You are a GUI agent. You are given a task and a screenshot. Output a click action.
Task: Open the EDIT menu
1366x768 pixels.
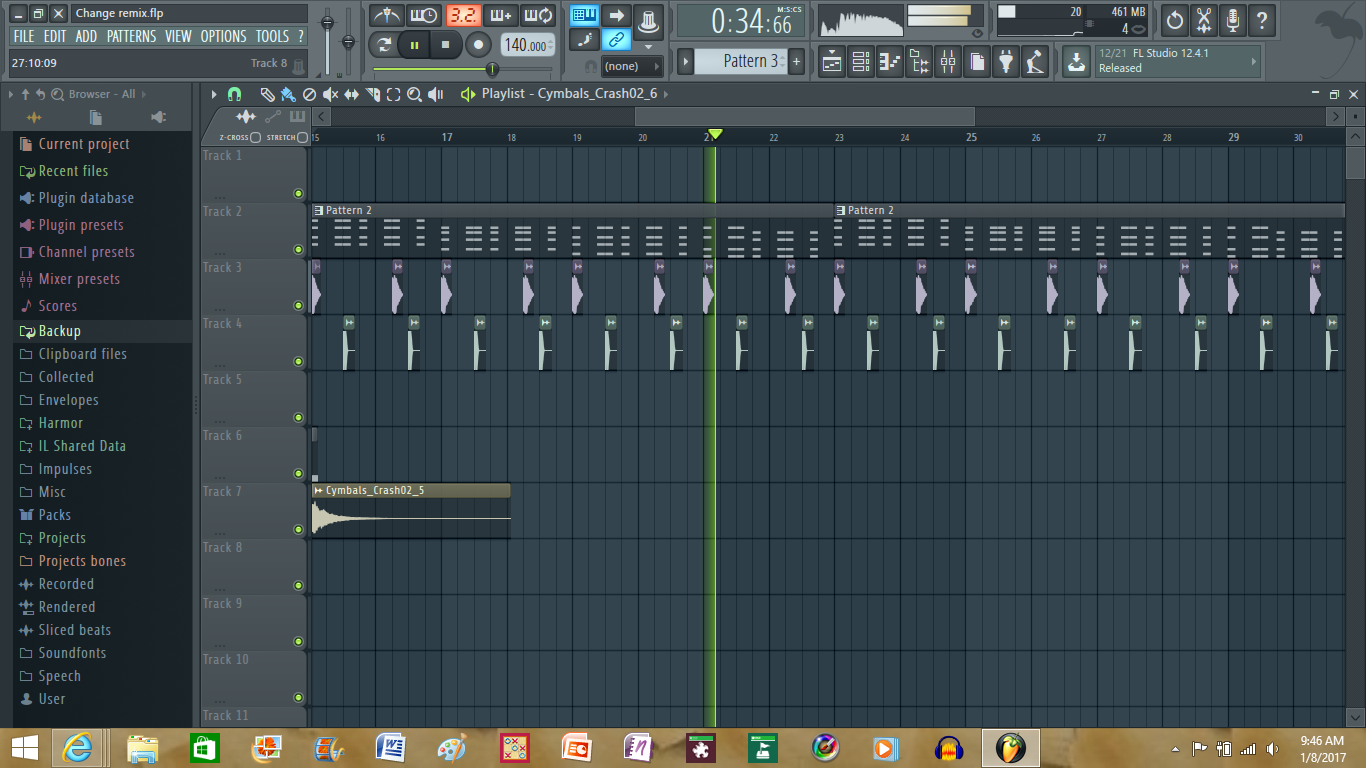pos(55,36)
